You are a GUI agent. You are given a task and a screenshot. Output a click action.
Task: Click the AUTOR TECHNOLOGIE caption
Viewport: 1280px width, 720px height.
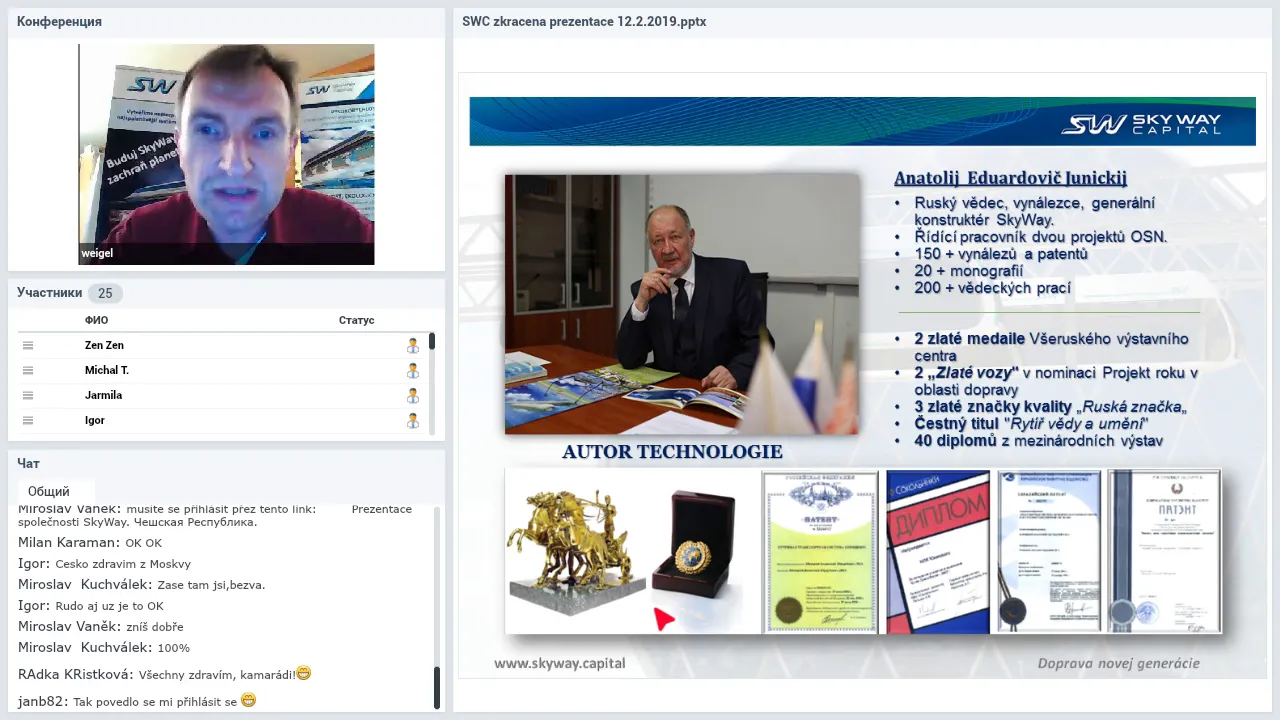(x=672, y=452)
